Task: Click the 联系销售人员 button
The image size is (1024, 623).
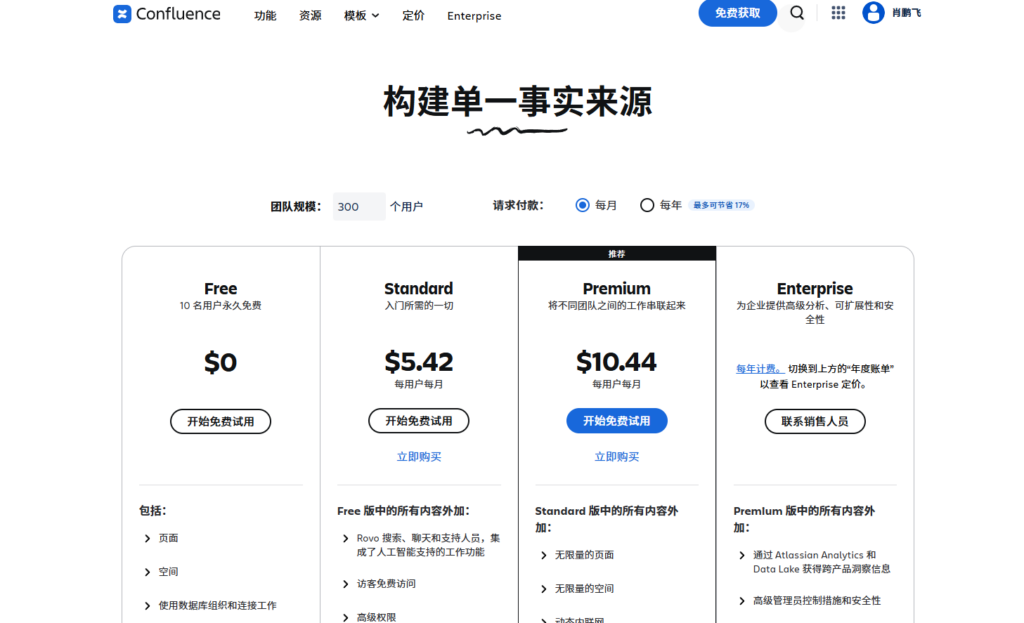Action: coord(815,421)
